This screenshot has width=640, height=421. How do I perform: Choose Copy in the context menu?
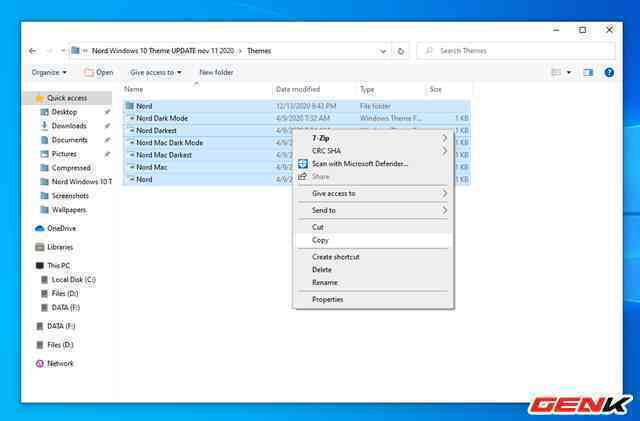tap(373, 240)
